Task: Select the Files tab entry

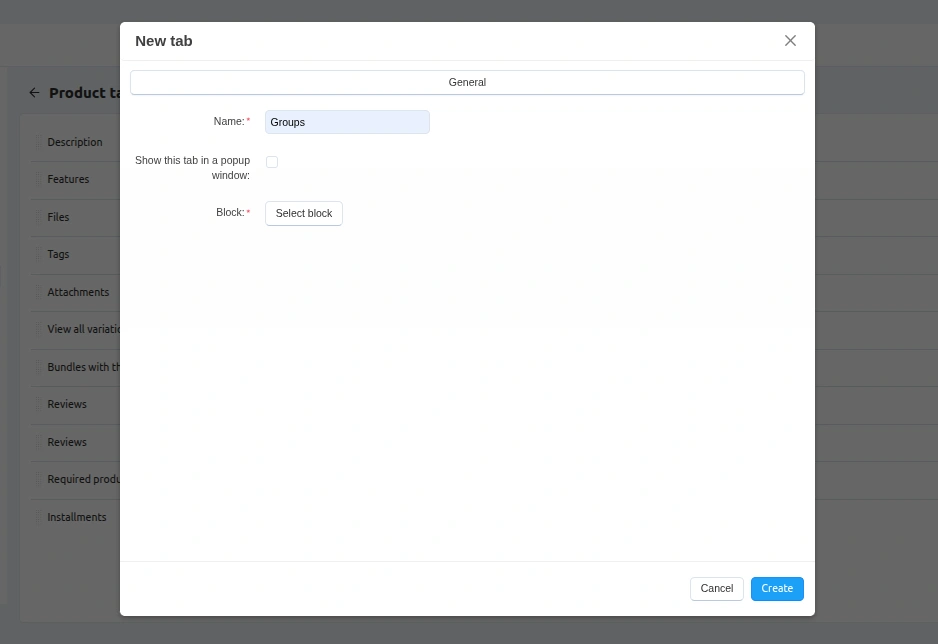Action: [58, 218]
